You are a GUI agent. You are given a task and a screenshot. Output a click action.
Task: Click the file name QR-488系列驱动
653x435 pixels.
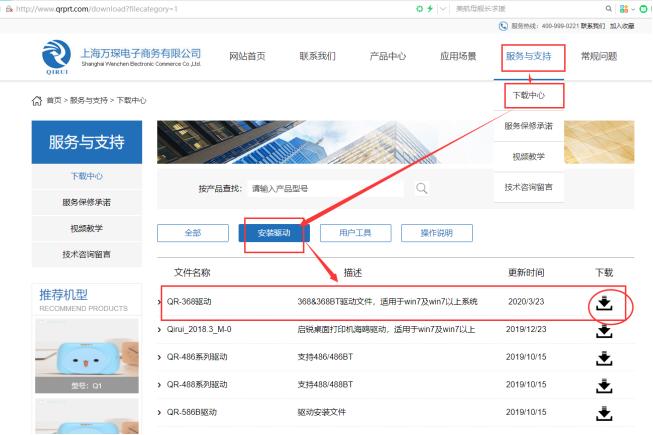coord(197,385)
